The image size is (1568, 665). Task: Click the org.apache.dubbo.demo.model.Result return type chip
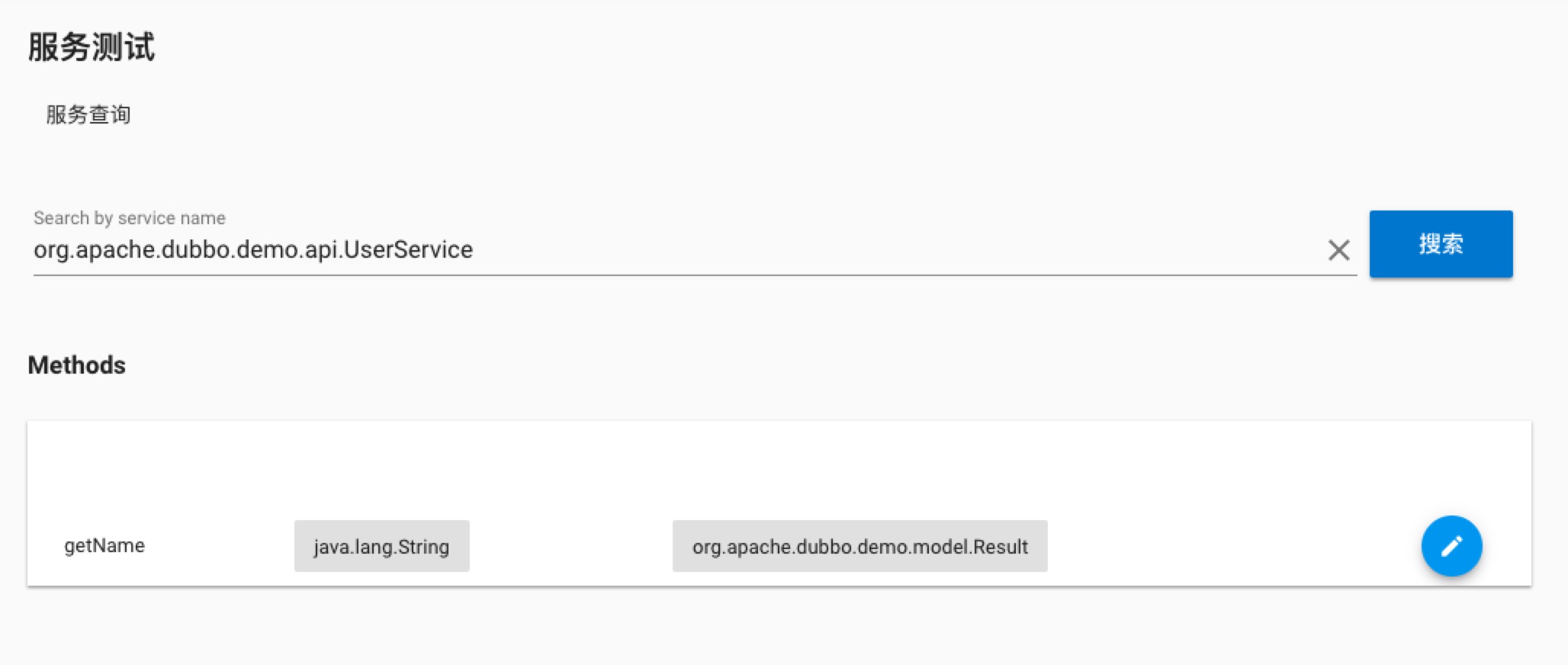point(860,545)
